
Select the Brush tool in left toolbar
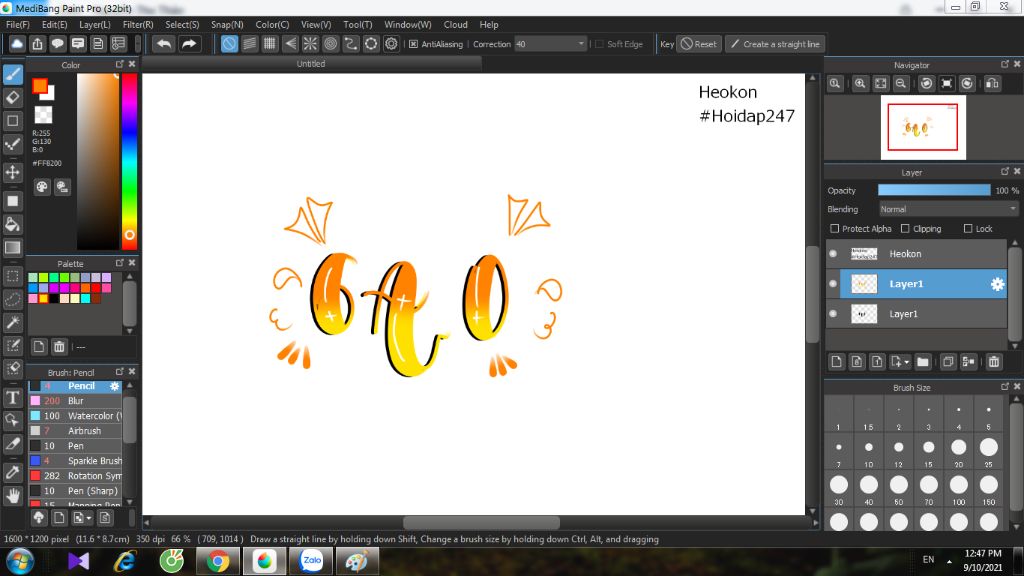coord(12,74)
